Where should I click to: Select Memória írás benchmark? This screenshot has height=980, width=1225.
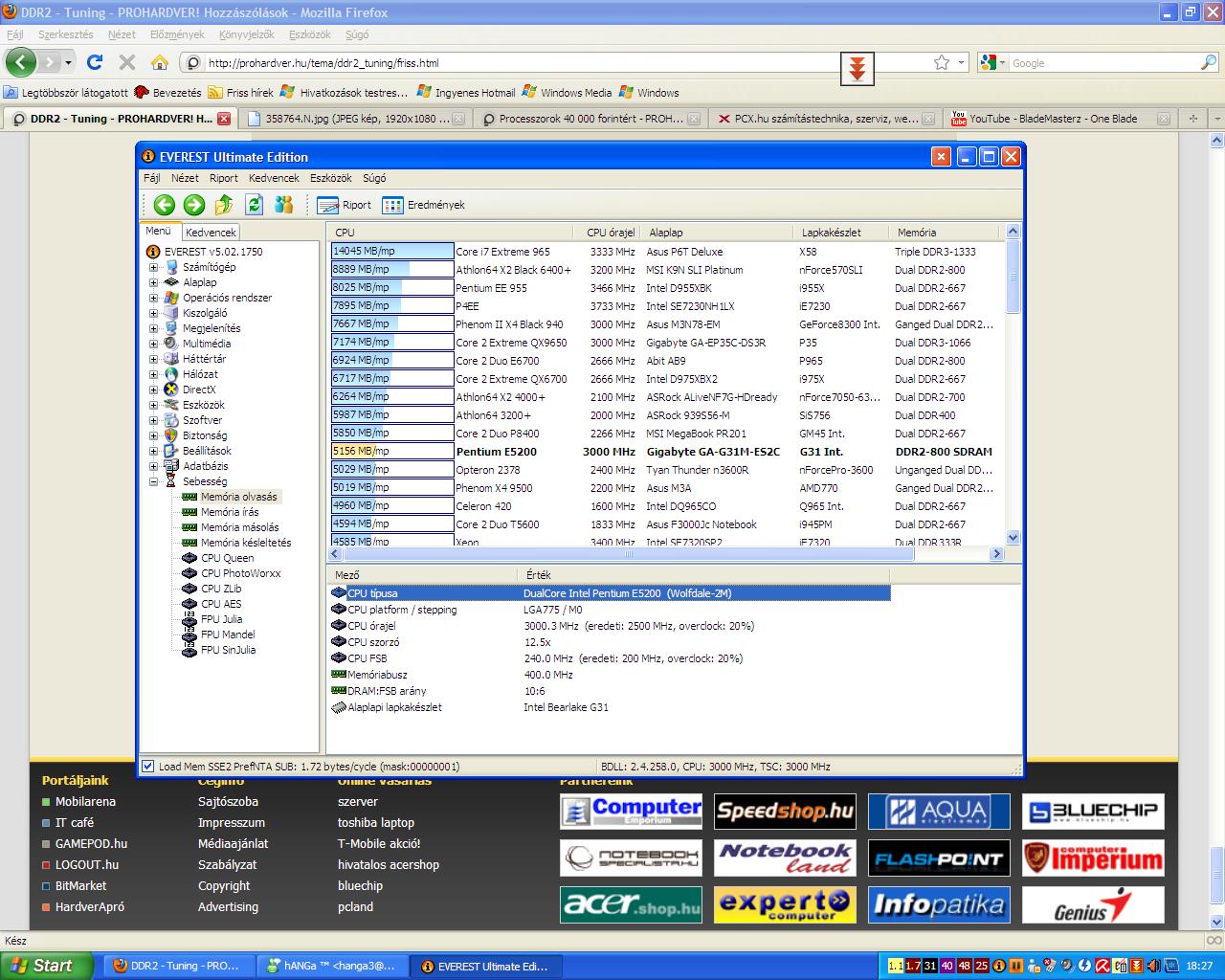230,512
